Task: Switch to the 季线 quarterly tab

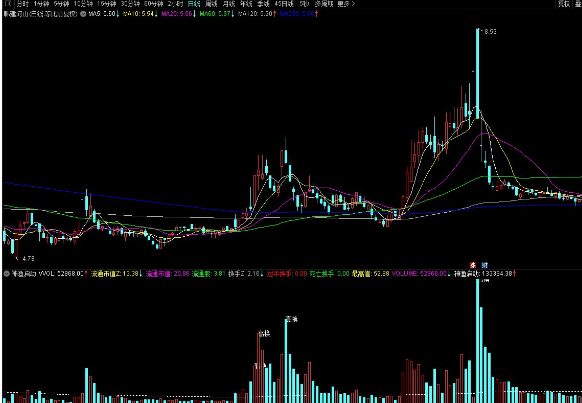Action: [263, 4]
